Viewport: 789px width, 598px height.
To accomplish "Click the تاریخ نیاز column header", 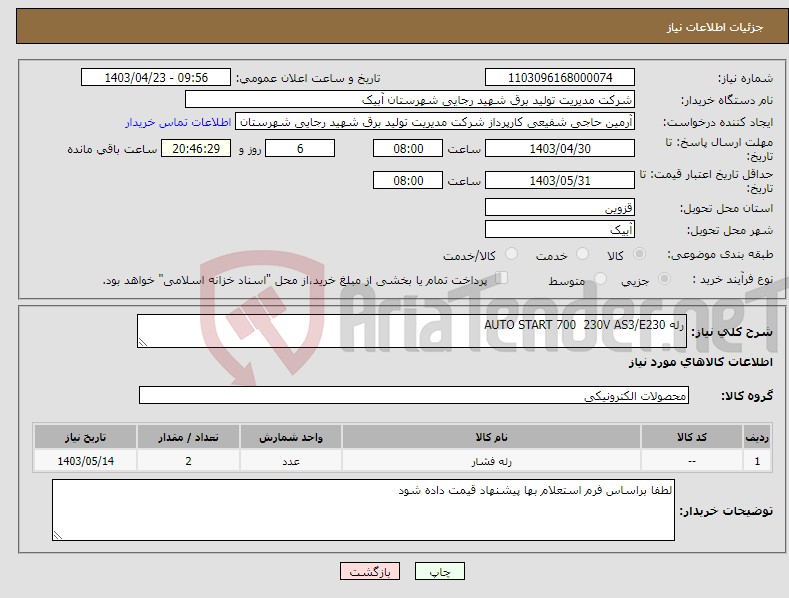I will [x=86, y=437].
